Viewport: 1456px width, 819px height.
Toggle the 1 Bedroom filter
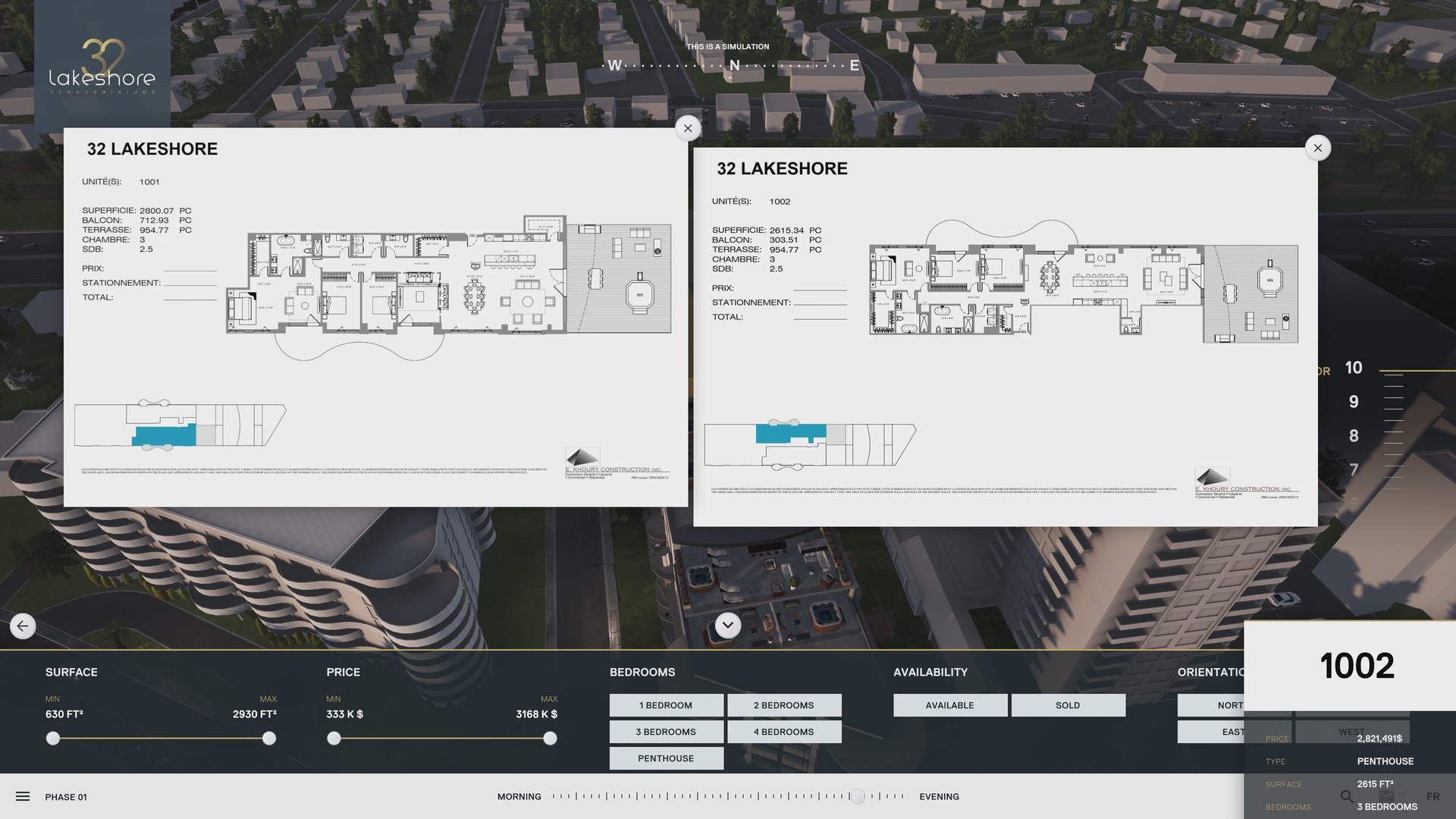(666, 705)
